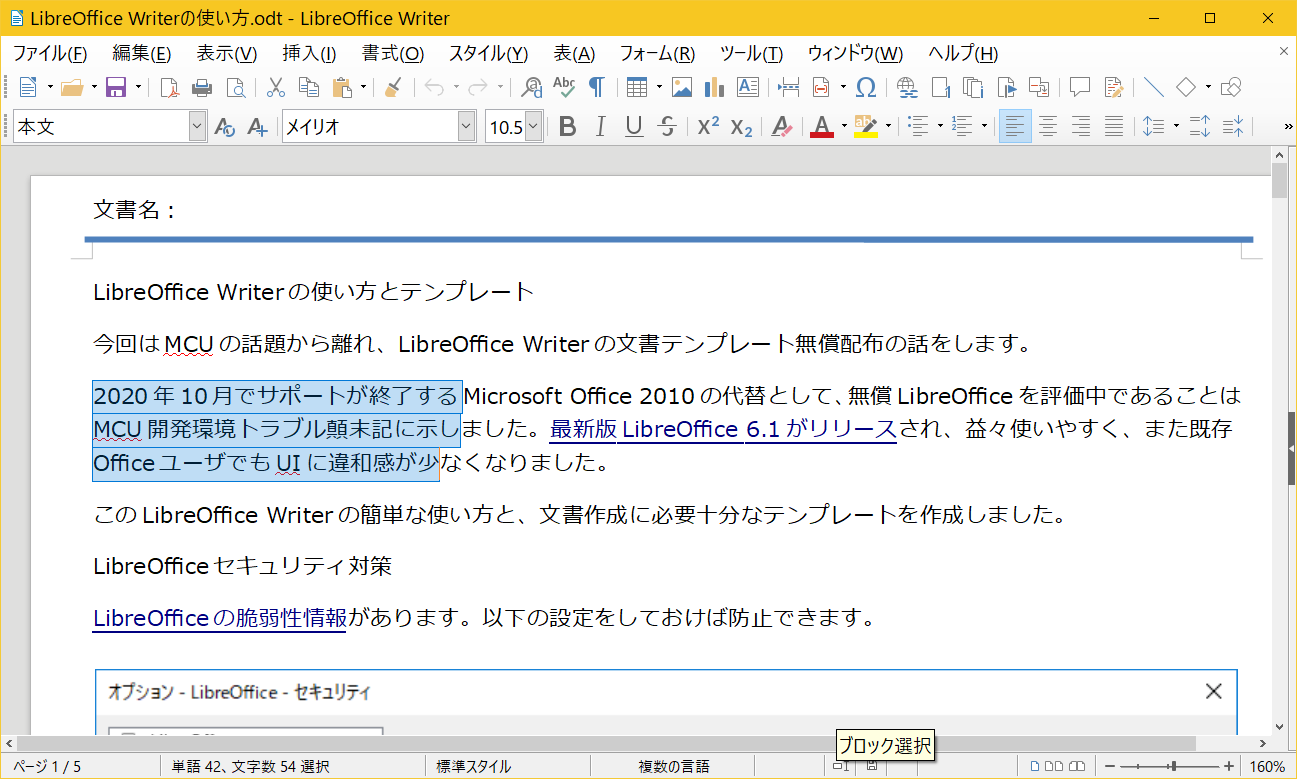Insert a chart
Image resolution: width=1300 pixels, height=779 pixels.
tap(714, 88)
